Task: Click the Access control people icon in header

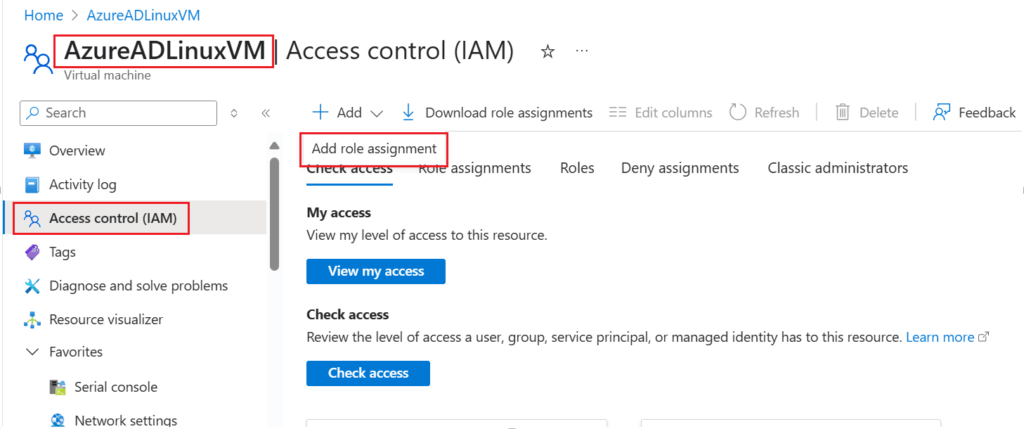Action: [x=37, y=59]
